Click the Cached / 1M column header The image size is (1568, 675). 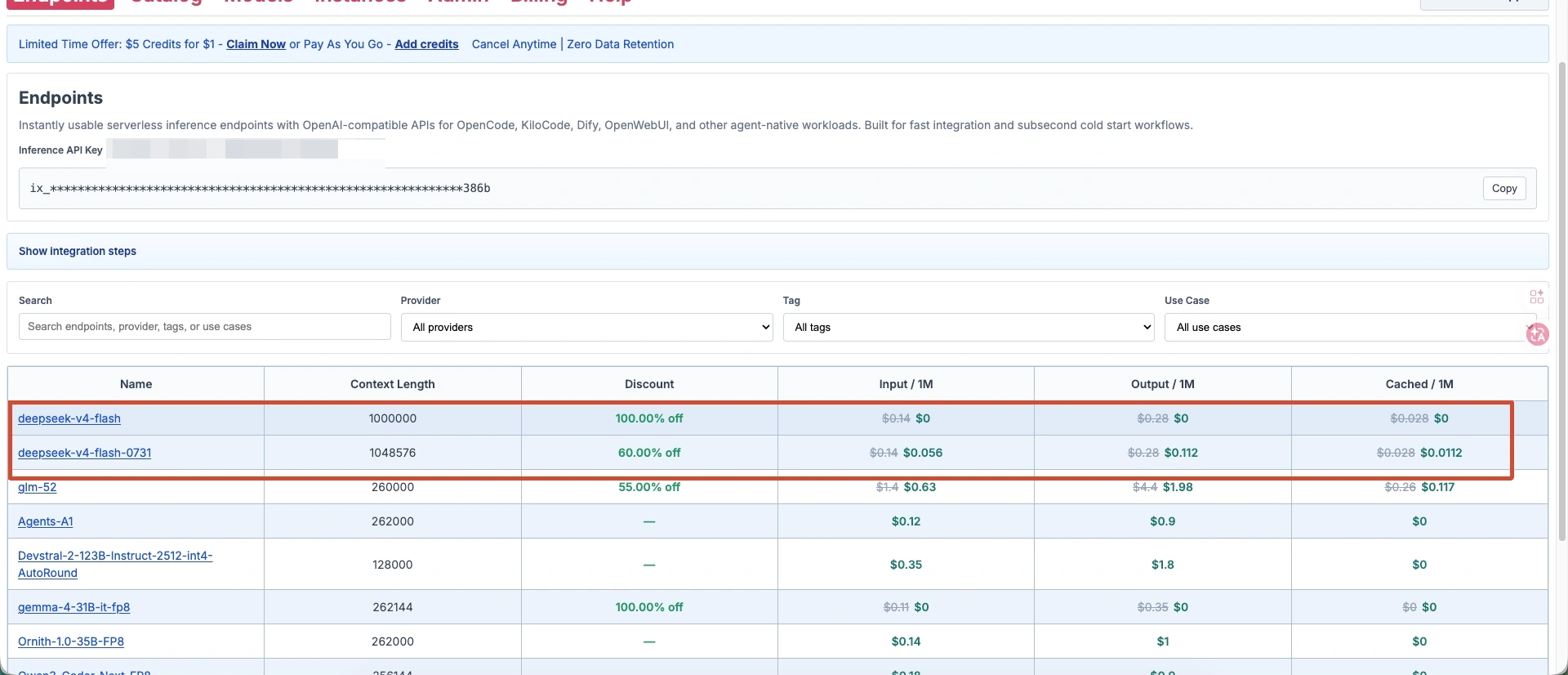pos(1419,384)
